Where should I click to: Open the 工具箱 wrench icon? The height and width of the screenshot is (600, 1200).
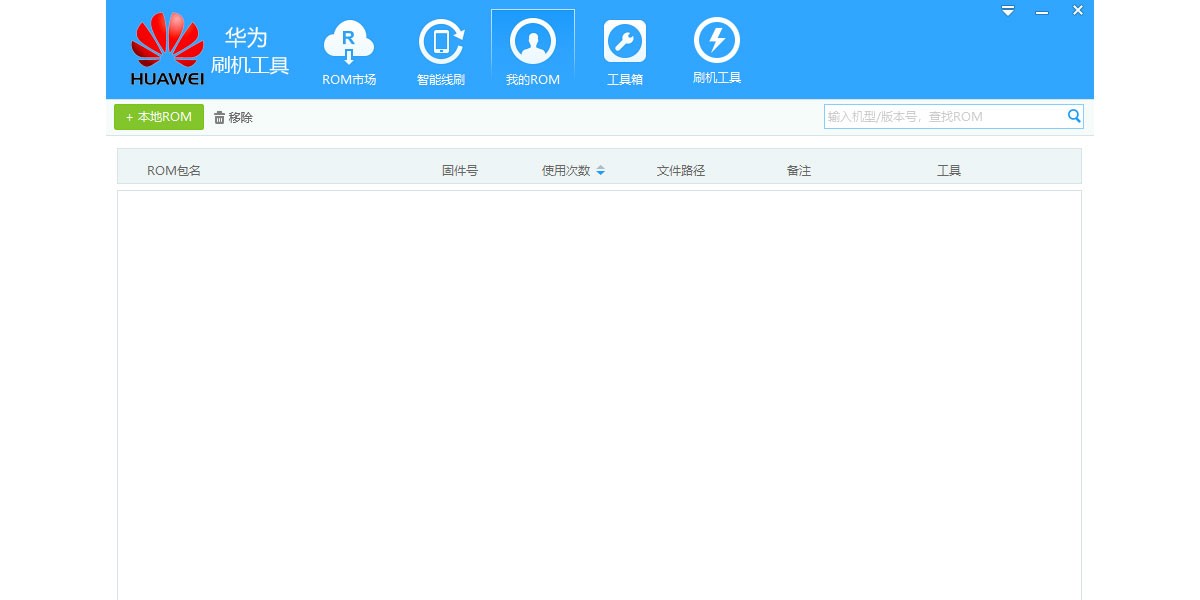(x=625, y=42)
